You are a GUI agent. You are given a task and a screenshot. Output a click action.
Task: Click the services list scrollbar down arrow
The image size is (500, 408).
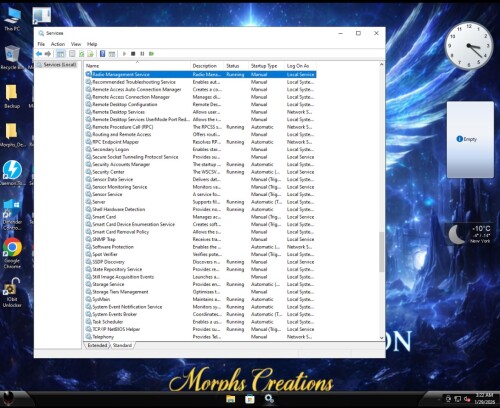[382, 338]
